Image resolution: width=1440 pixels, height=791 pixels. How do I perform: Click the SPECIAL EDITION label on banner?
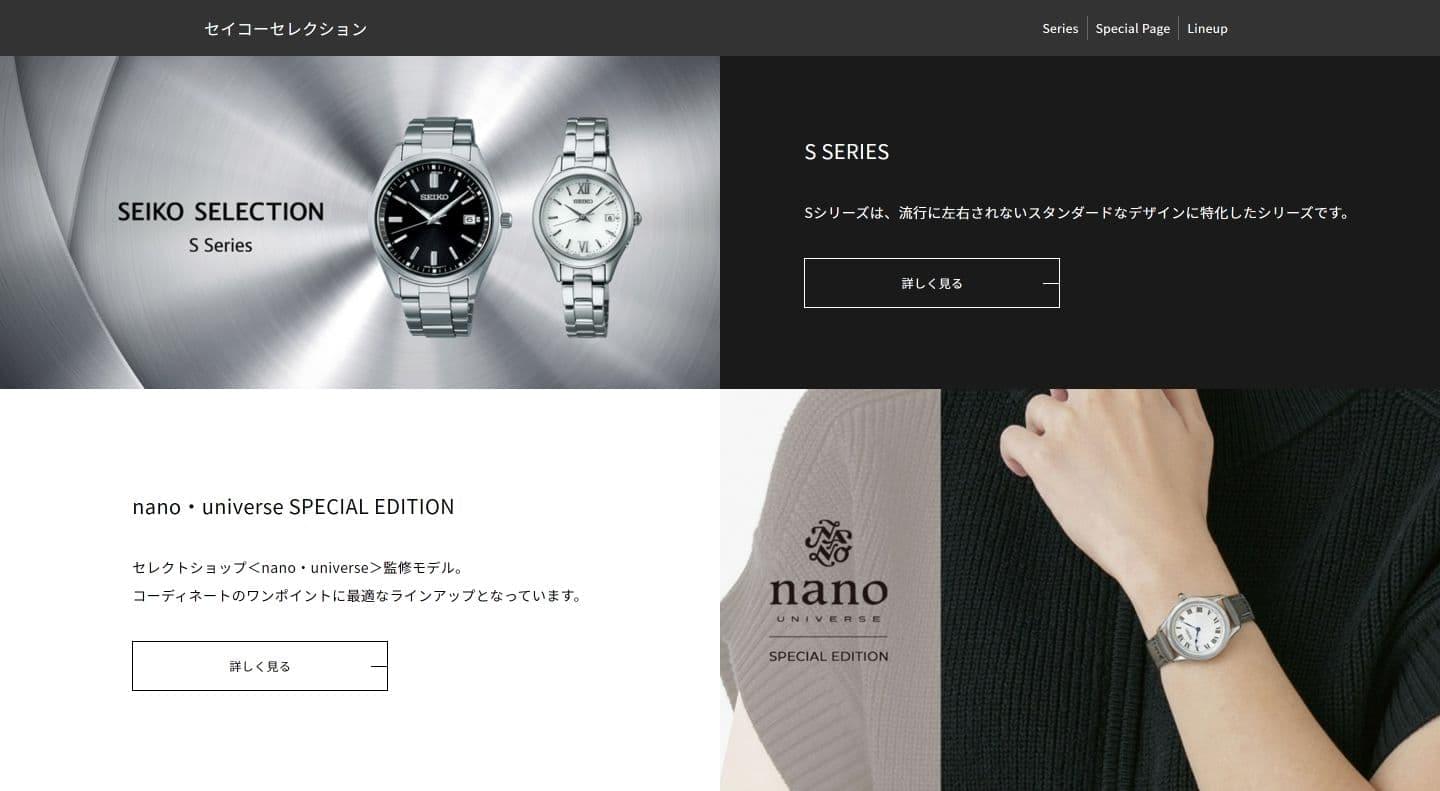(x=828, y=656)
